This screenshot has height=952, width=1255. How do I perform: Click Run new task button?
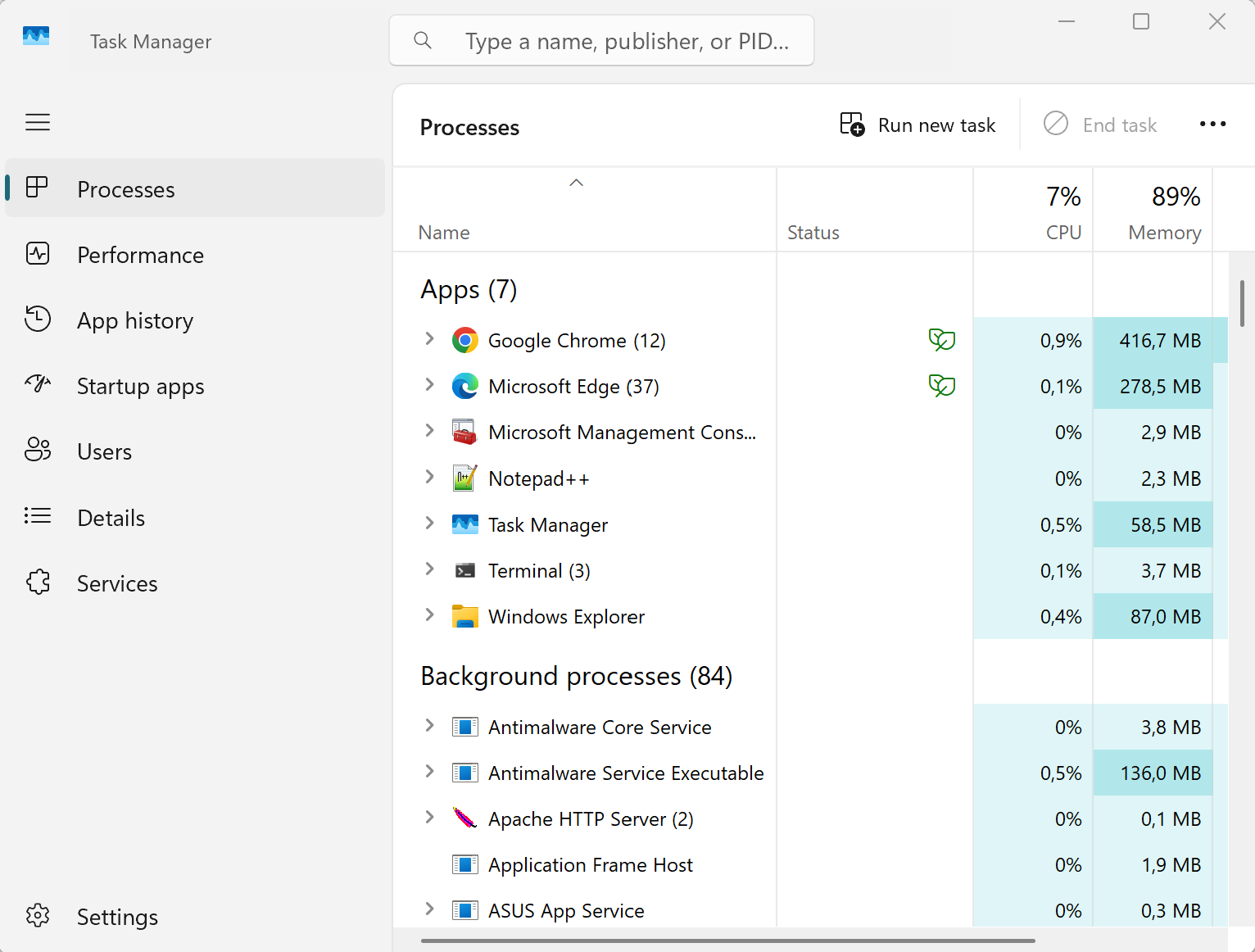(x=918, y=125)
